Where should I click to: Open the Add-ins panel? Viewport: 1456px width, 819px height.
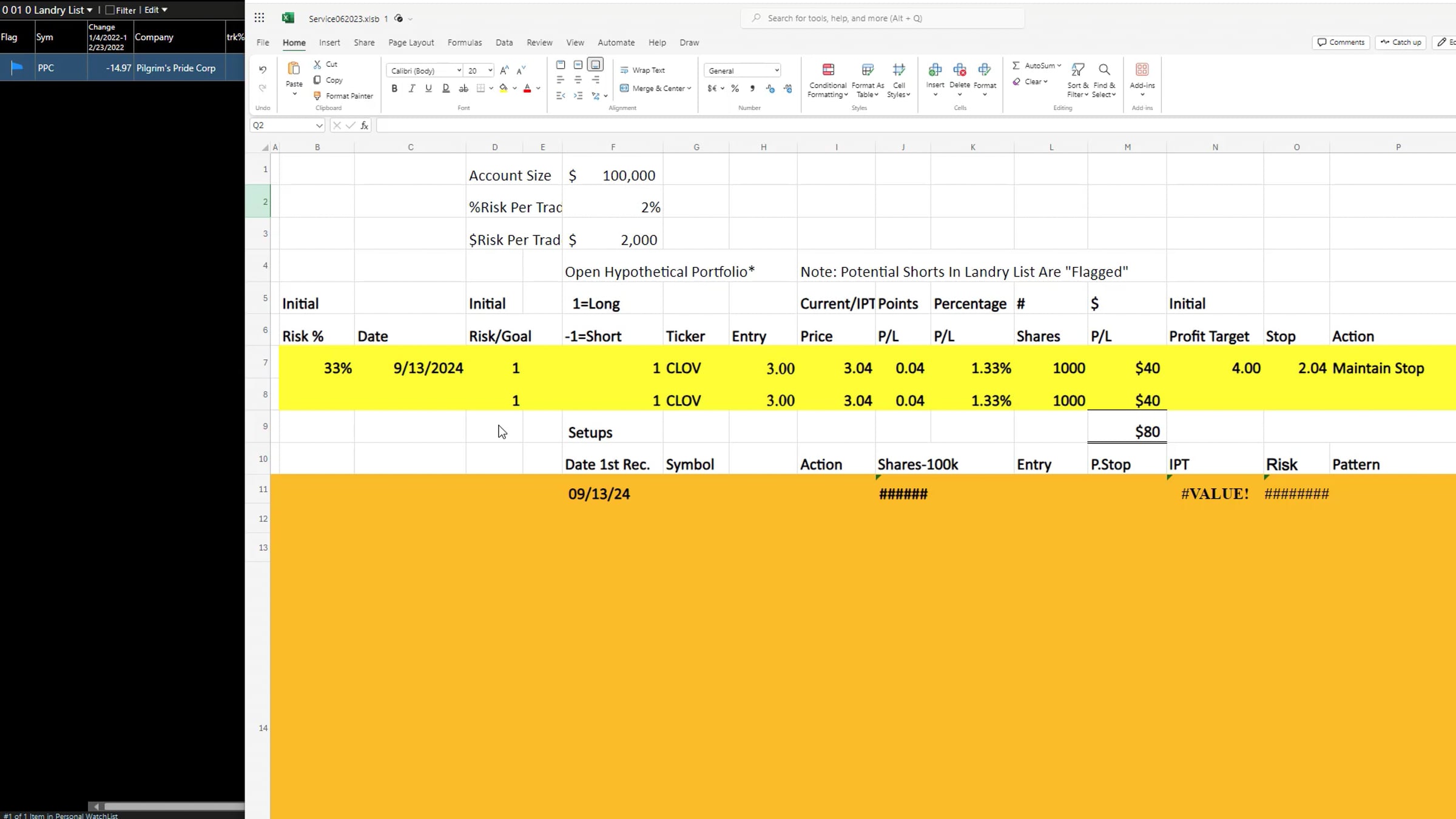(1142, 79)
